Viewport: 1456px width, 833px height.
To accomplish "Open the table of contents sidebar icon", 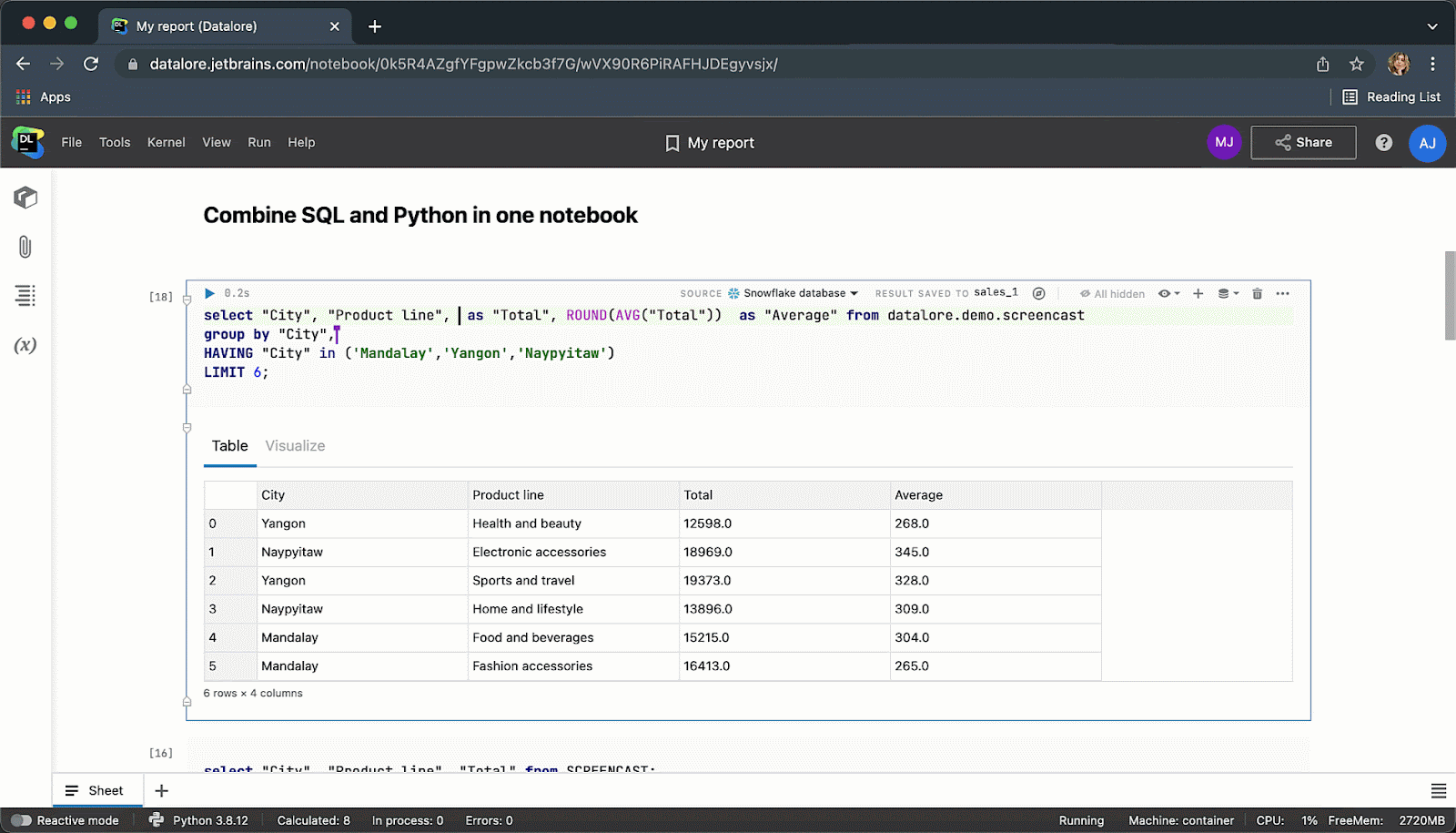I will [x=25, y=295].
